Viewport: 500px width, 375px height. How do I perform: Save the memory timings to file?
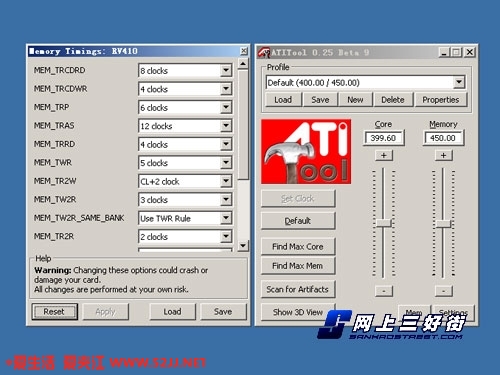(223, 312)
